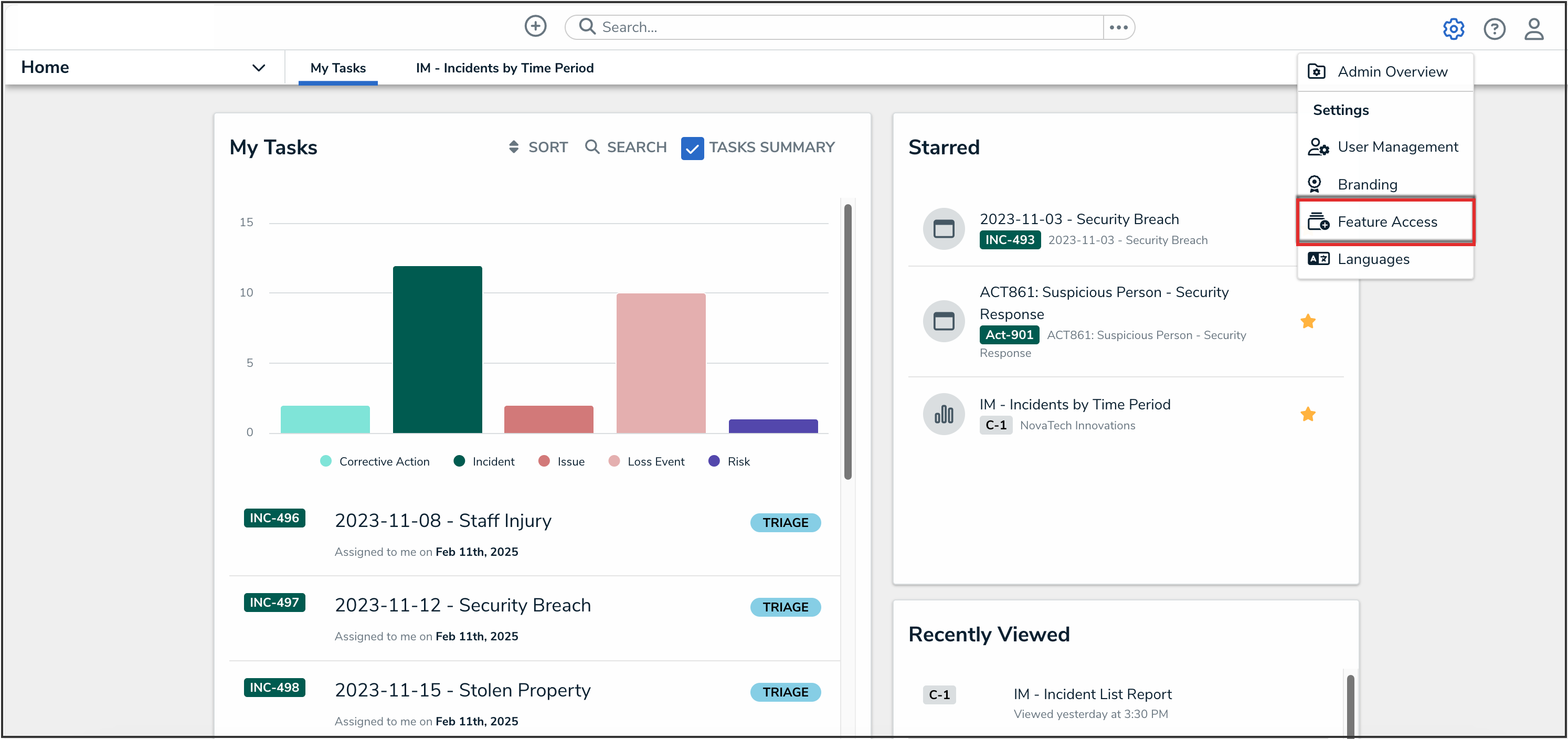The width and height of the screenshot is (1568, 739).
Task: Uncheck the Tasks Summary checkbox
Action: point(692,148)
